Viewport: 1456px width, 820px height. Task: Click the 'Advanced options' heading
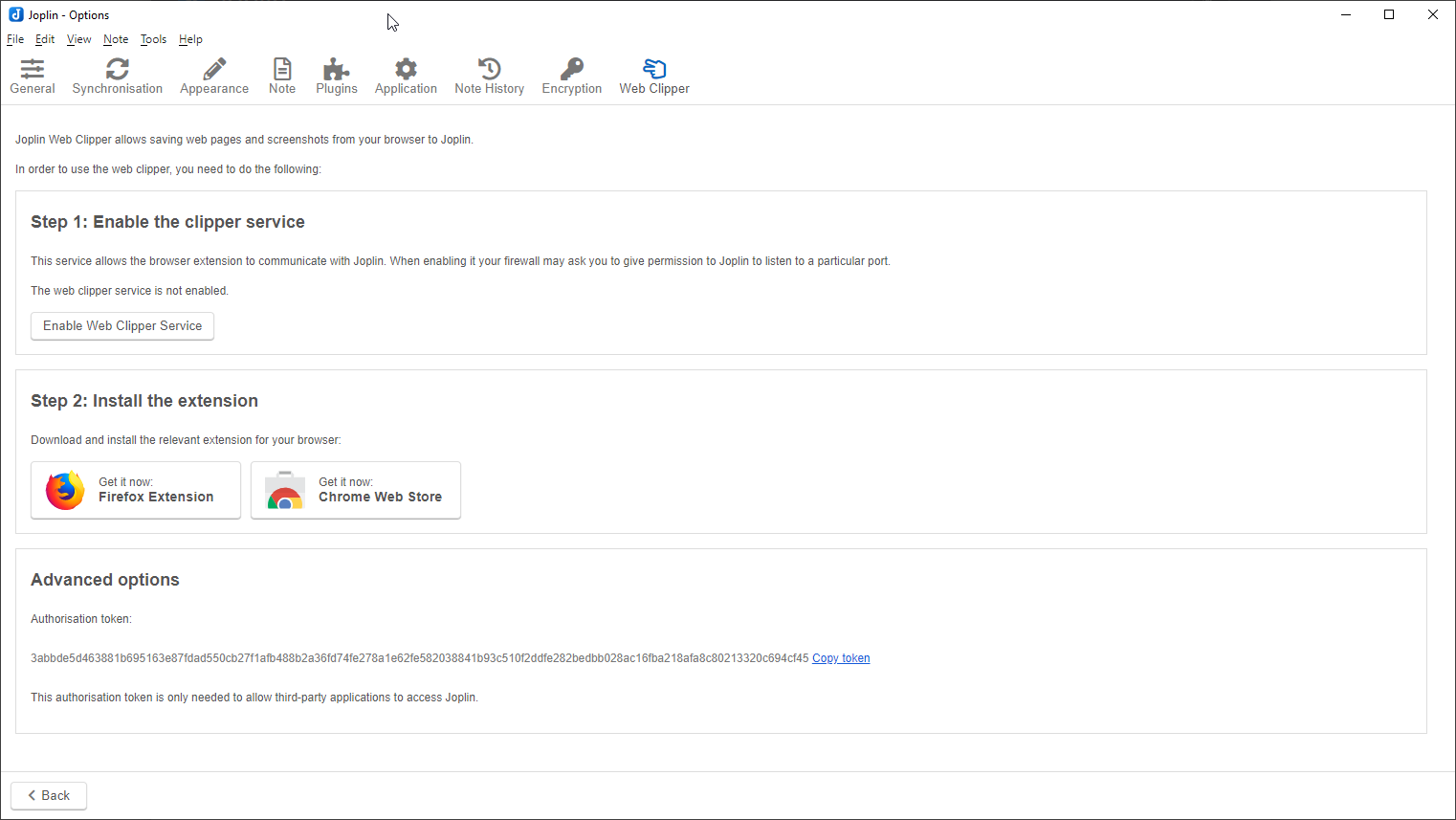tap(105, 580)
